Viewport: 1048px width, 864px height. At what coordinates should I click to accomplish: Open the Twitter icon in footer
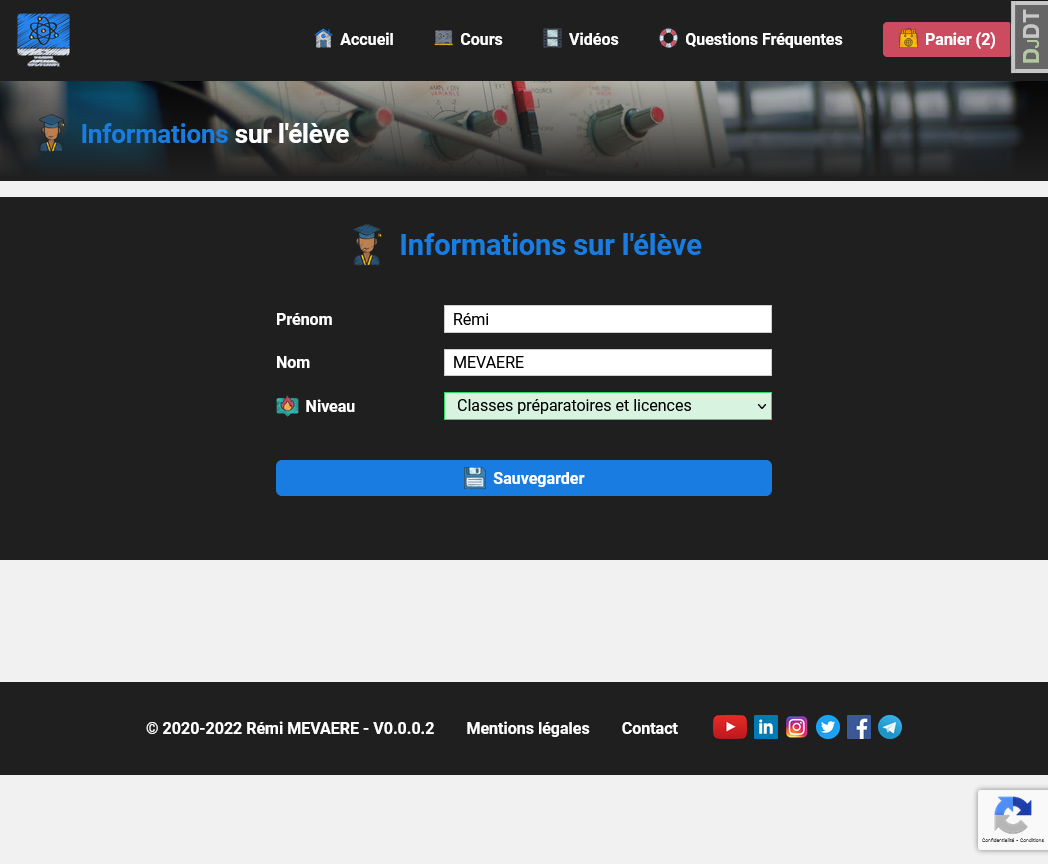coord(828,727)
